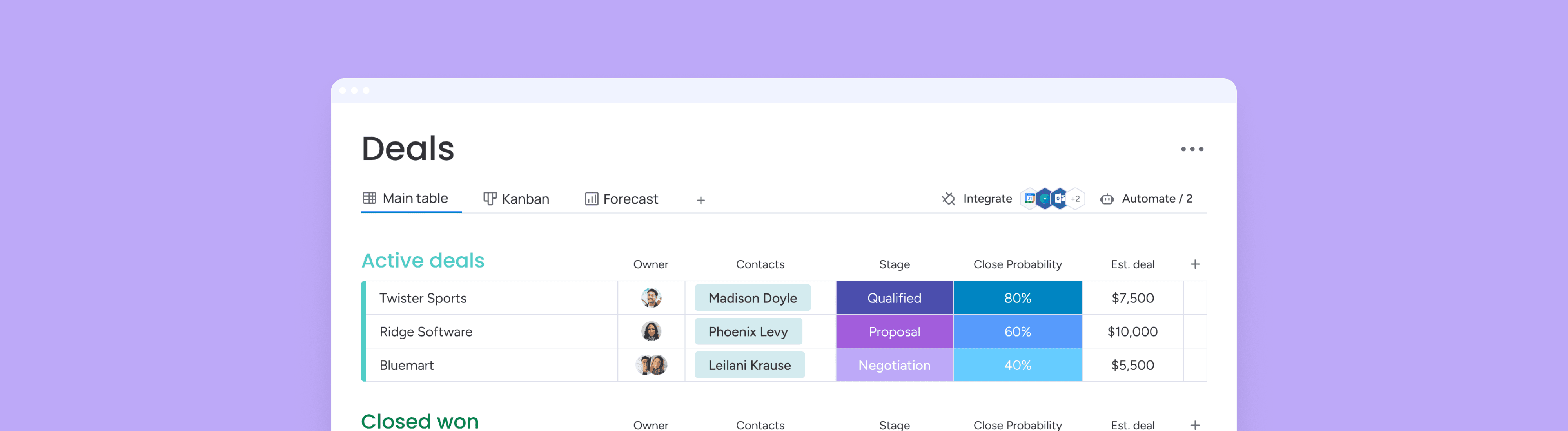Viewport: 1568px width, 431px height.
Task: Open the Qualified stage status dropdown
Action: [894, 298]
